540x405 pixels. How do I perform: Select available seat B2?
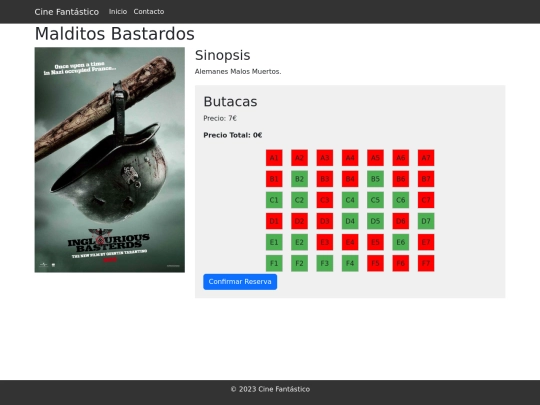(299, 179)
